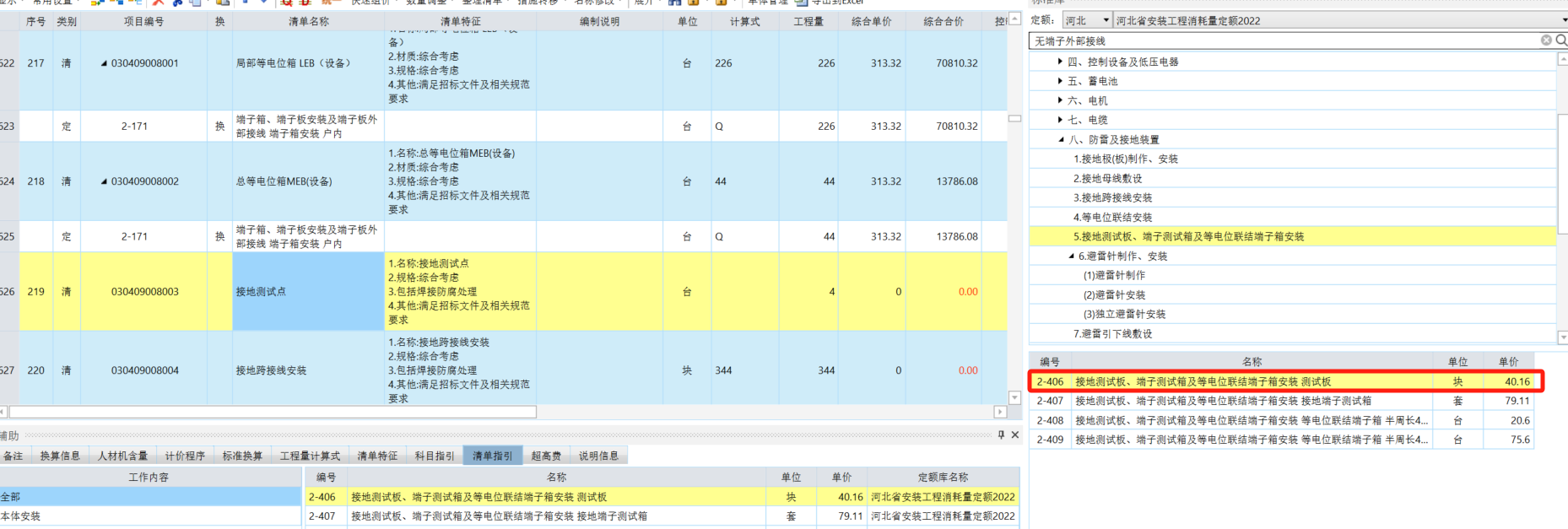
Task: Select tree item (1)避雷针制作
Action: [1115, 275]
